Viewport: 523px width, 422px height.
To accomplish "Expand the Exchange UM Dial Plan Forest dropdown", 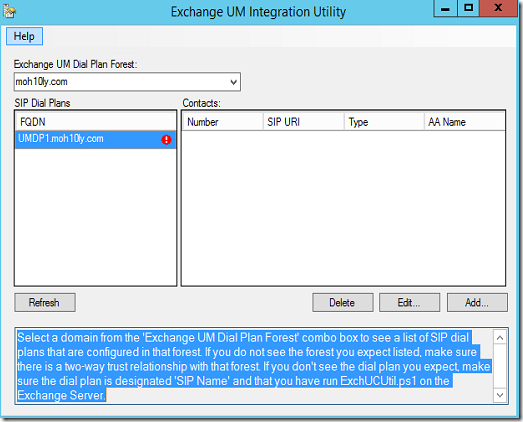I will pyautogui.click(x=234, y=82).
